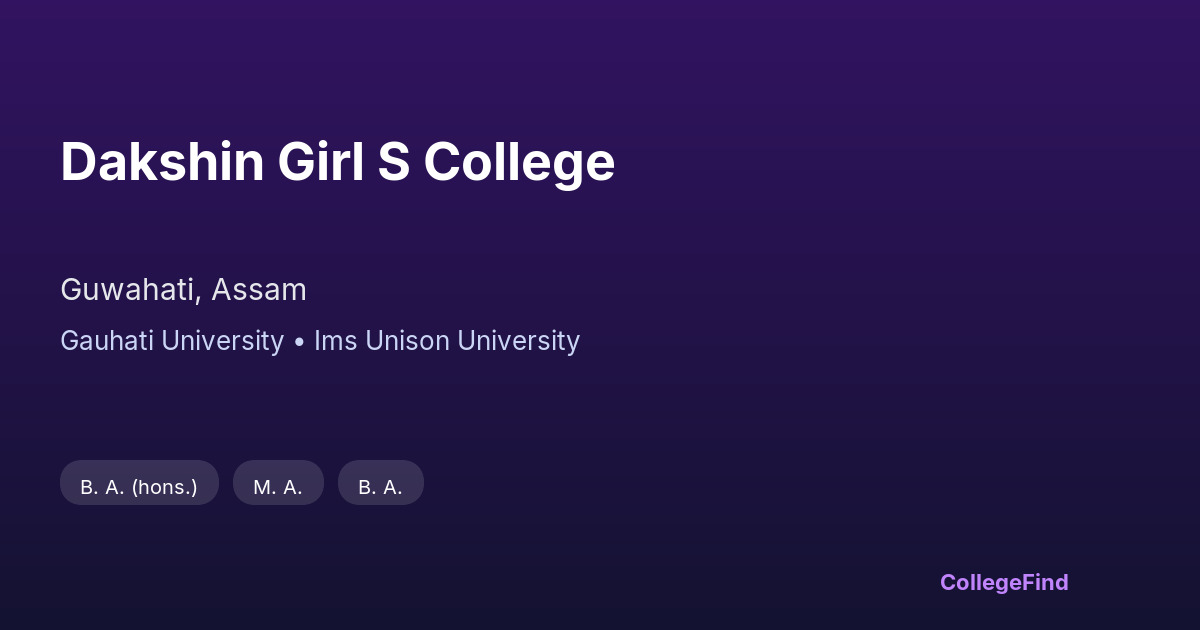Click the letter S in the college title

tap(394, 162)
